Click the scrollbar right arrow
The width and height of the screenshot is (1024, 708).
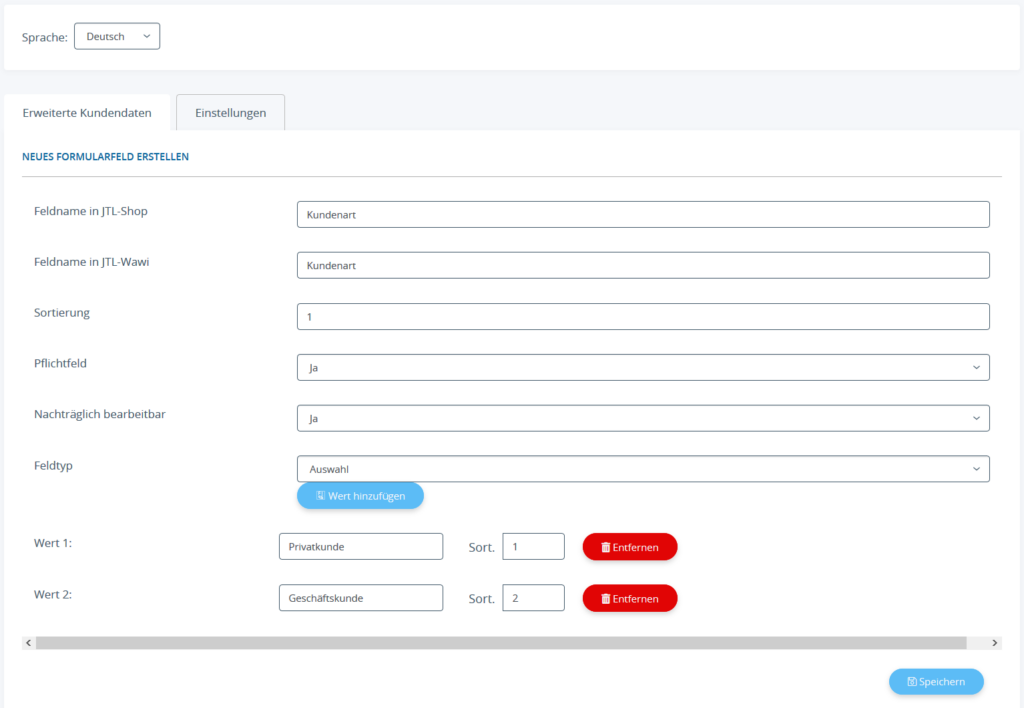coord(995,643)
